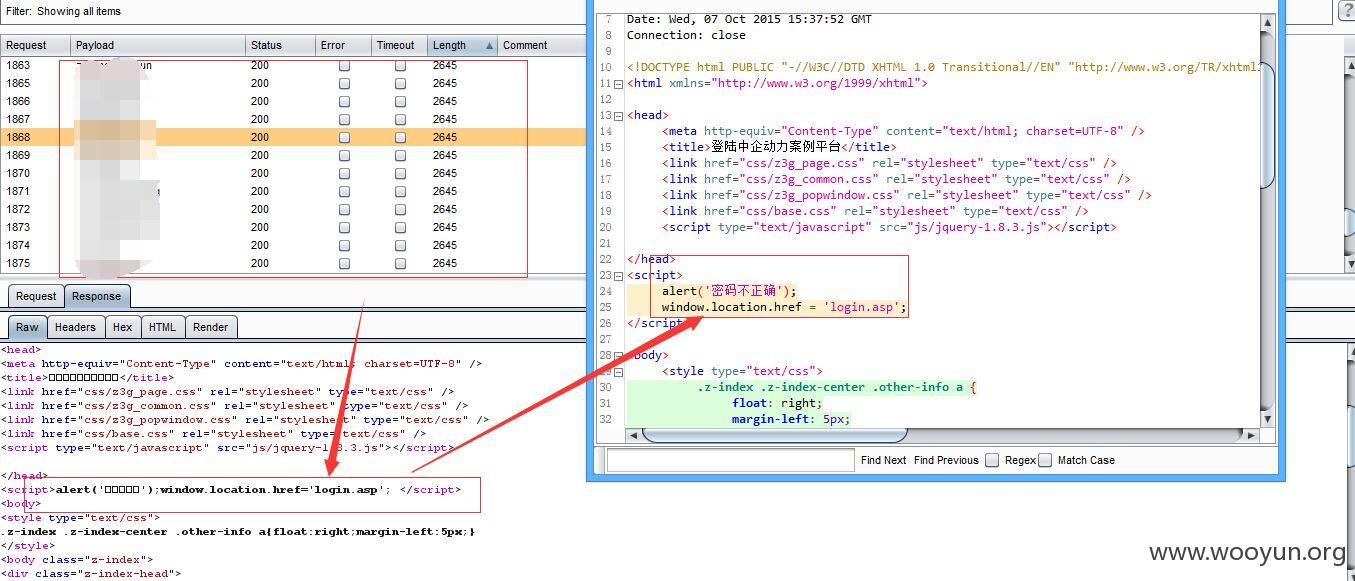The width and height of the screenshot is (1355, 581).
Task: Select request row 1875
Action: click(x=293, y=263)
